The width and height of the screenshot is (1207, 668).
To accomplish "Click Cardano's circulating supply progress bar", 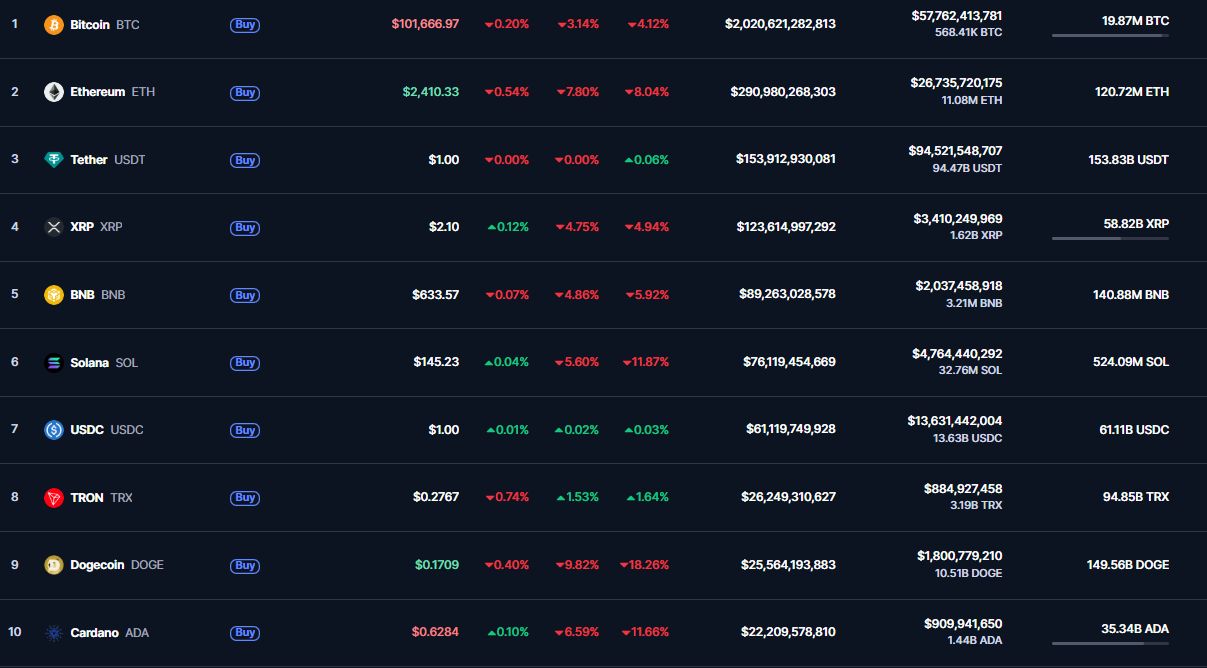I will coord(1110,644).
